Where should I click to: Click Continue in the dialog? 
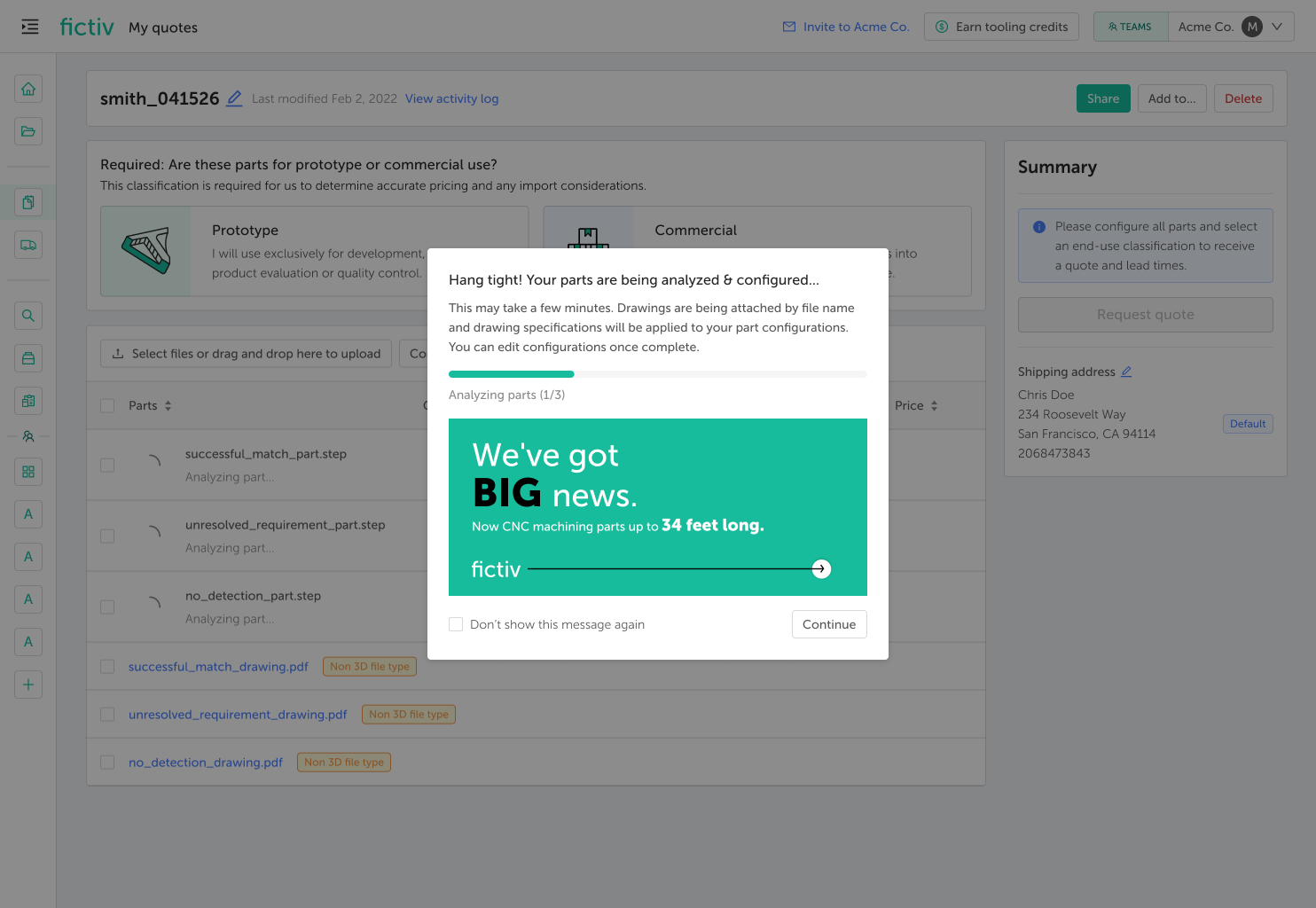click(829, 624)
